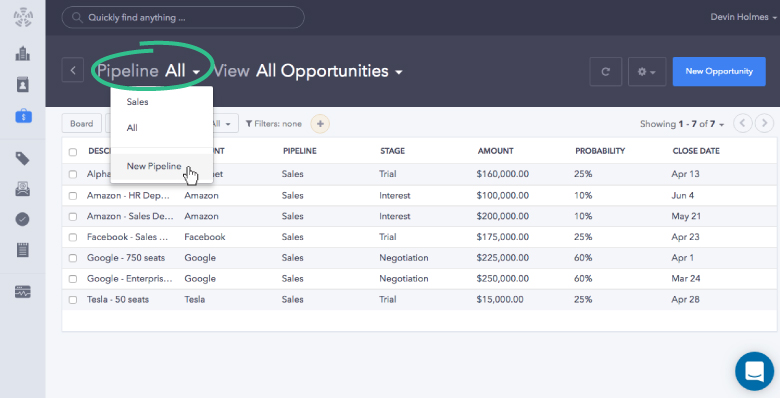Sort by the PIPELINE column header
The width and height of the screenshot is (780, 398).
point(299,151)
